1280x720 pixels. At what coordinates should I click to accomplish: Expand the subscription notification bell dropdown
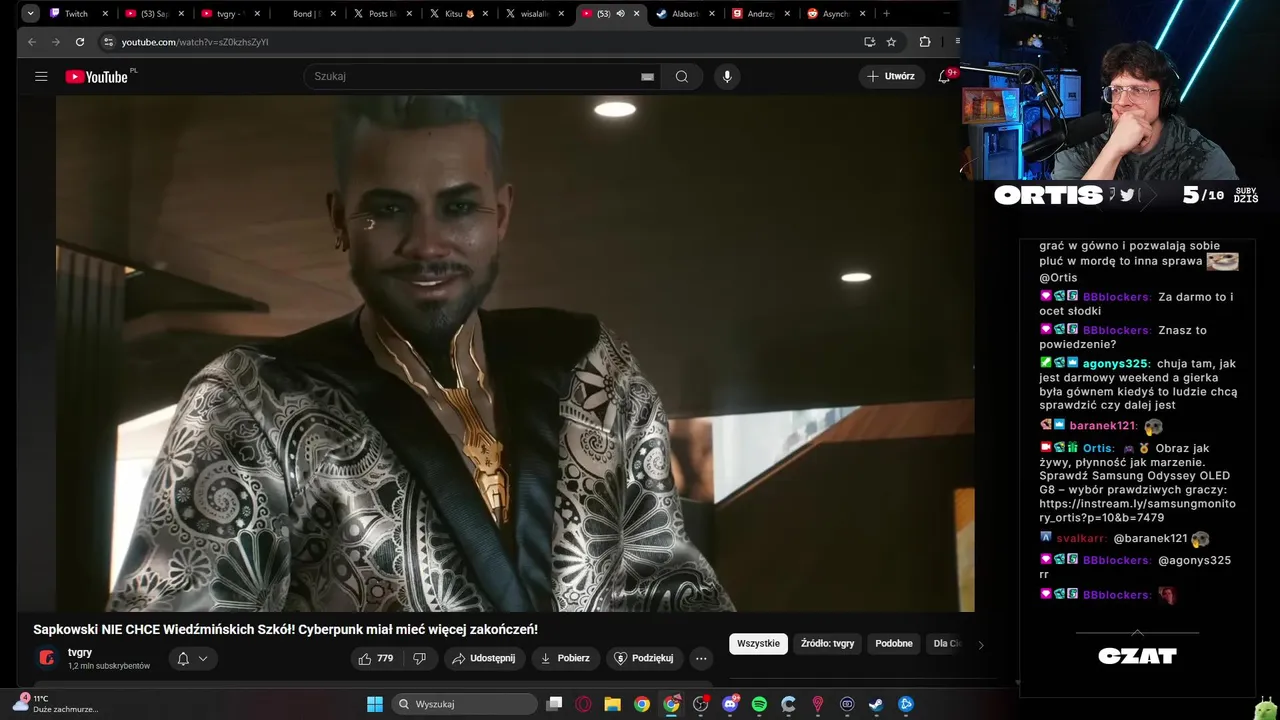coord(193,658)
